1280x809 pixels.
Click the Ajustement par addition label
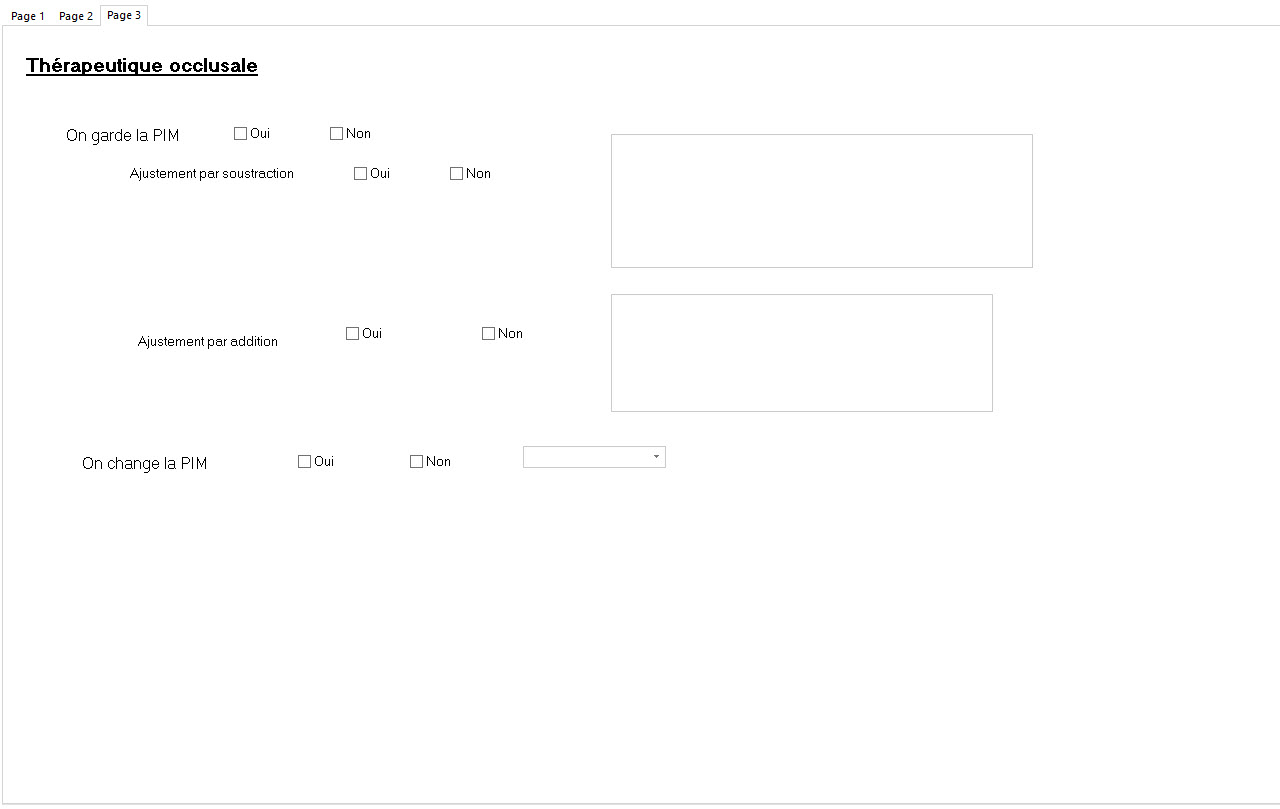pos(208,342)
